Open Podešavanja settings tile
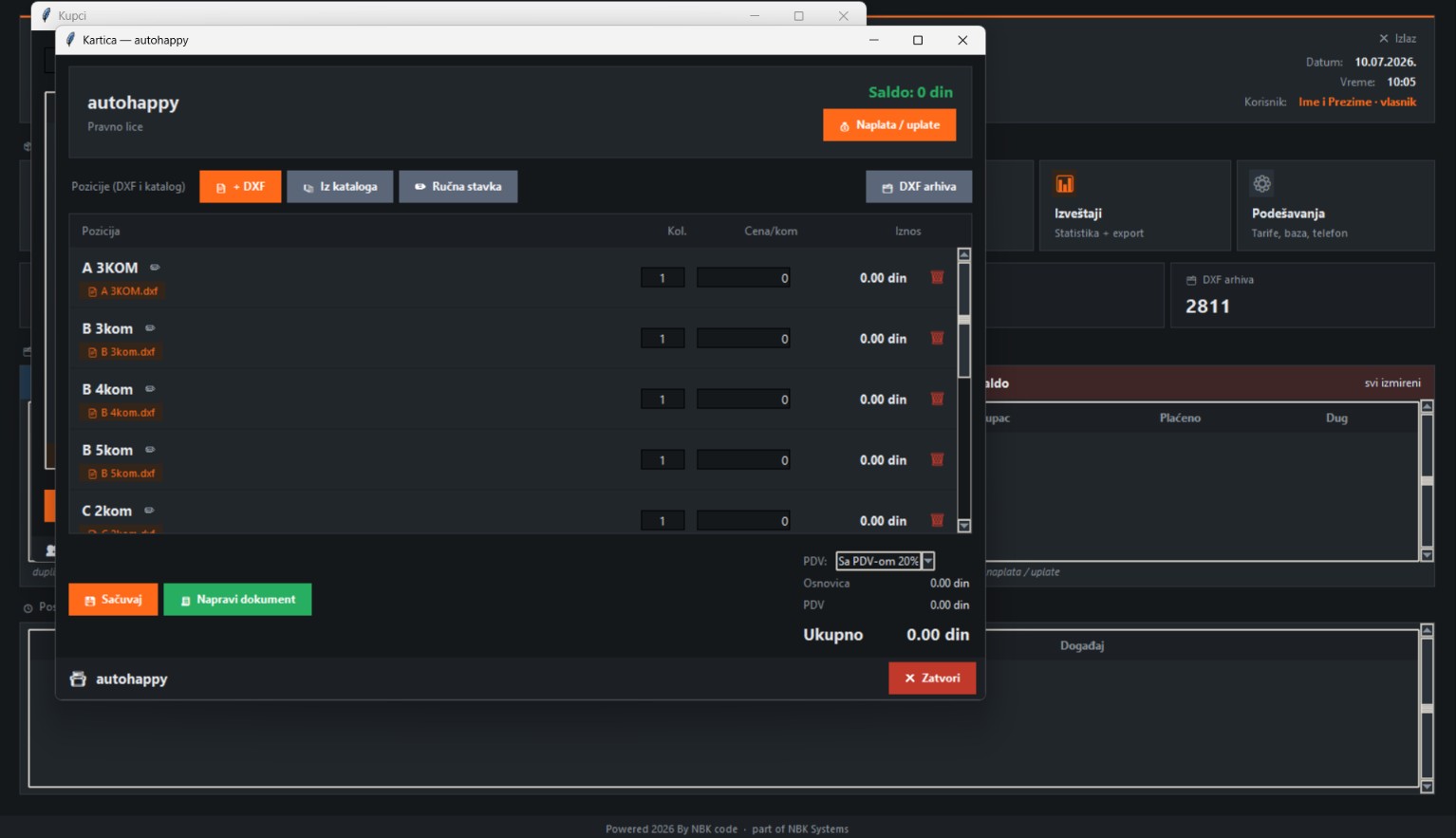 click(x=1335, y=206)
